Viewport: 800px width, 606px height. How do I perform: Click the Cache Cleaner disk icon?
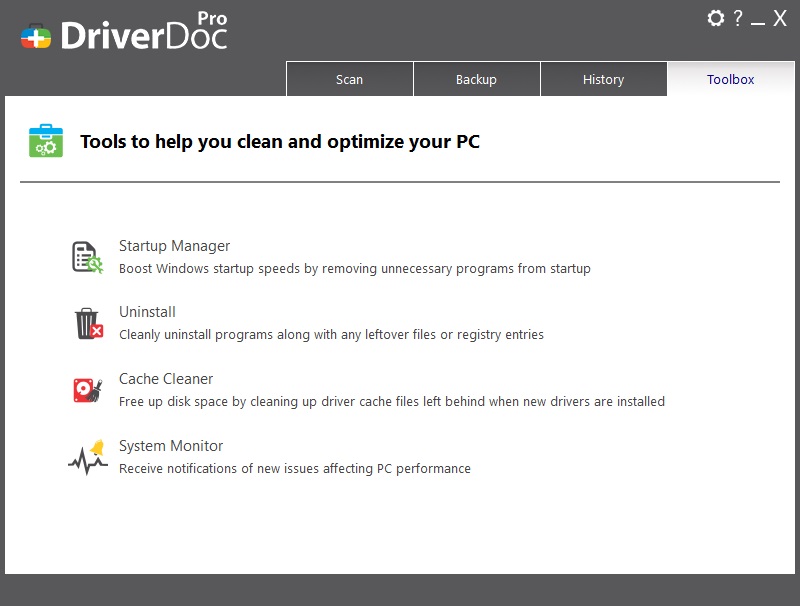87,390
